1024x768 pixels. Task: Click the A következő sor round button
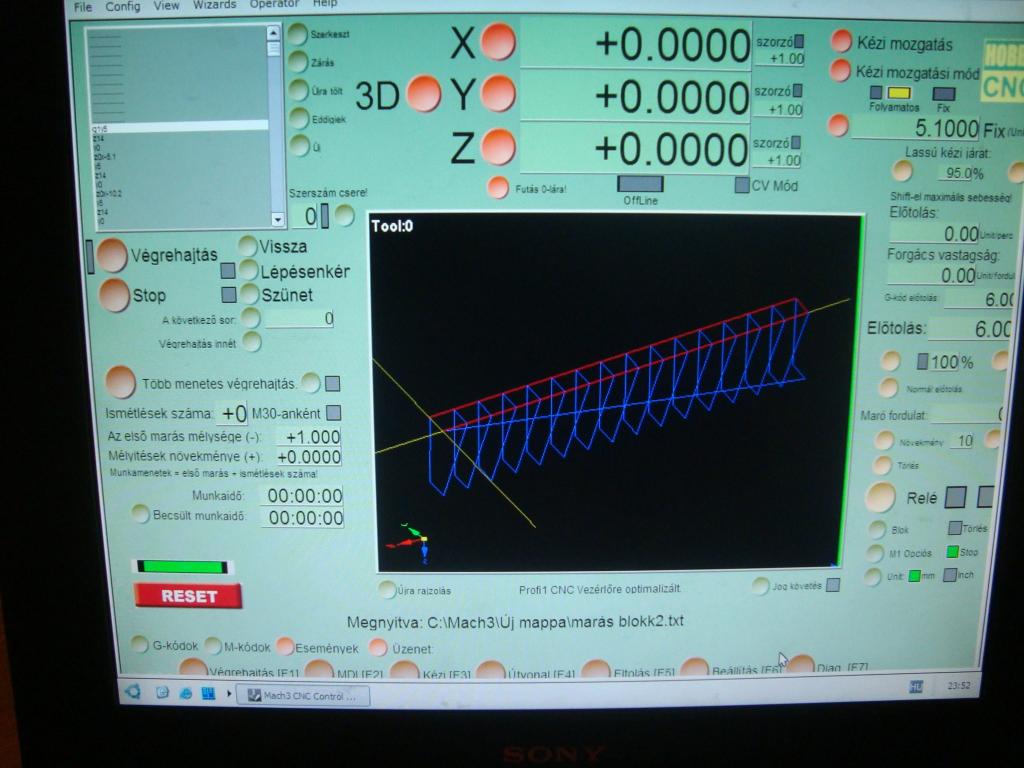click(x=251, y=318)
